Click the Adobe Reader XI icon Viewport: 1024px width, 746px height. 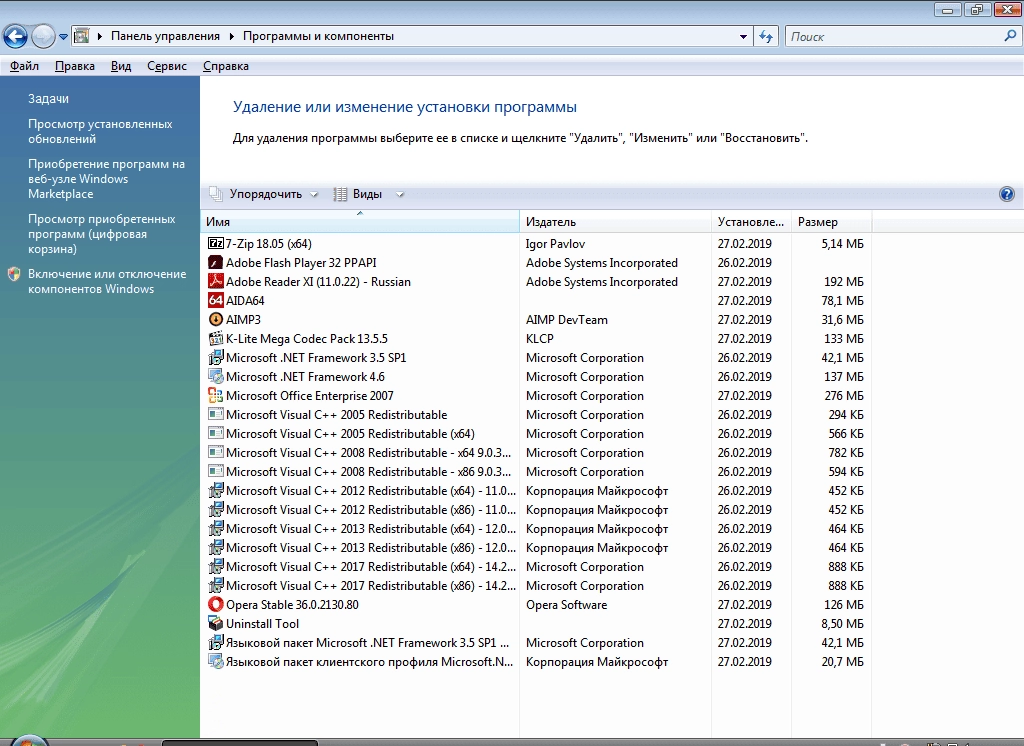(216, 281)
